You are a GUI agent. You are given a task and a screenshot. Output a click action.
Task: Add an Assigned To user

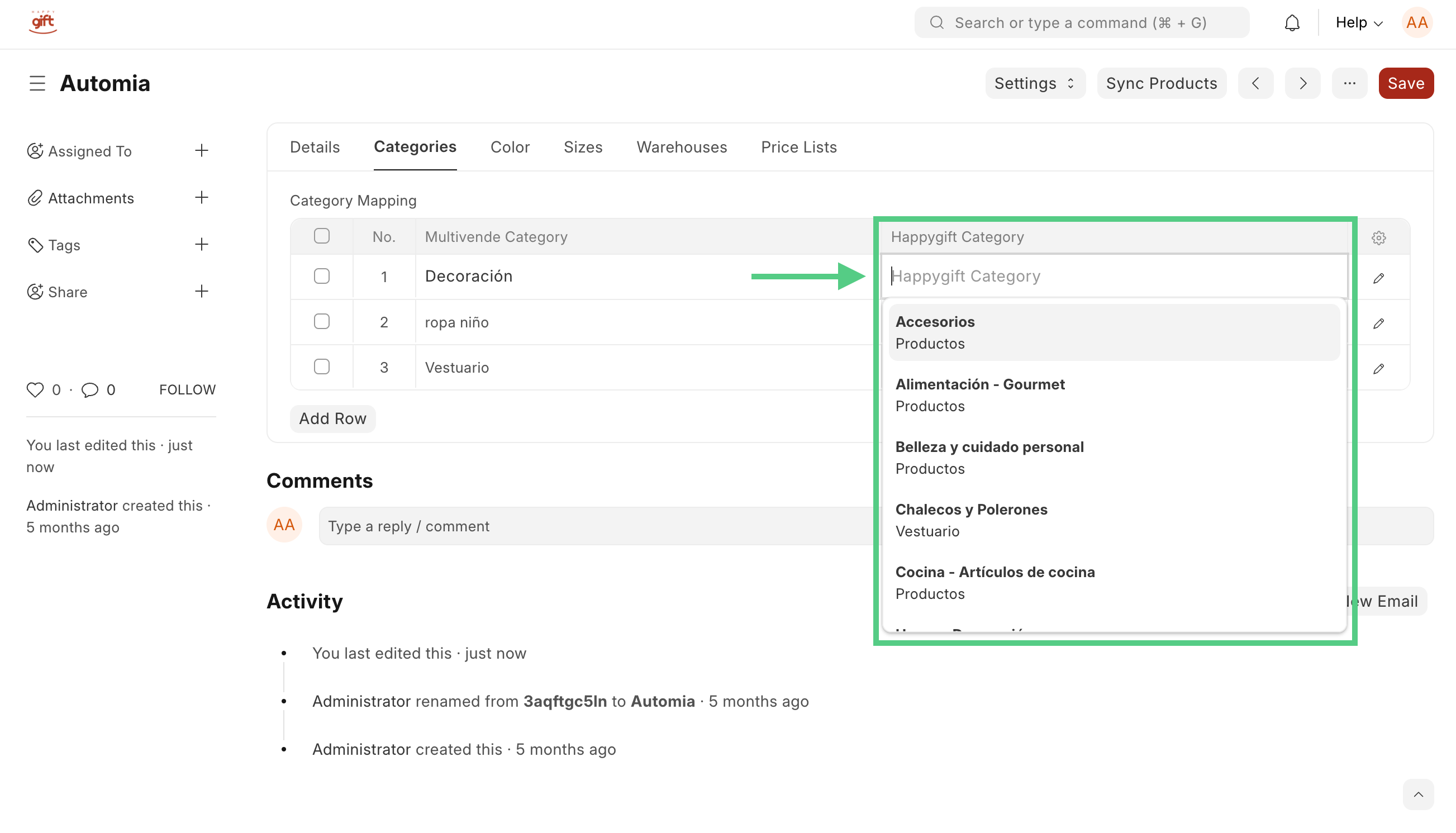[201, 151]
